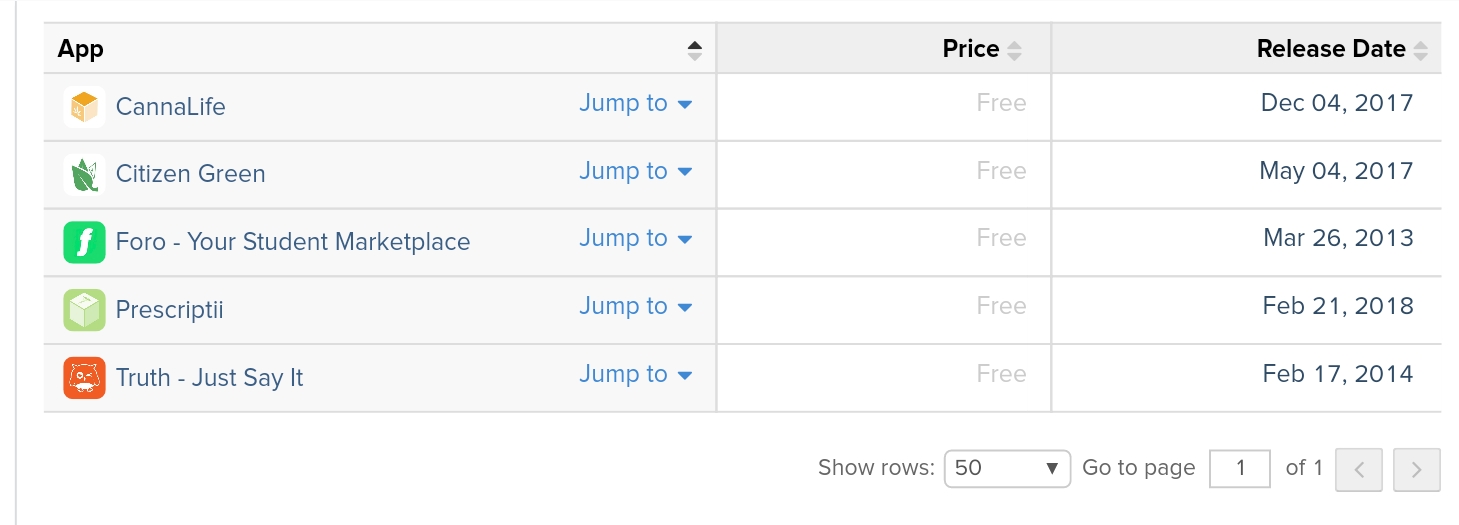Go to the previous page arrow
The image size is (1459, 525).
coord(1359,469)
